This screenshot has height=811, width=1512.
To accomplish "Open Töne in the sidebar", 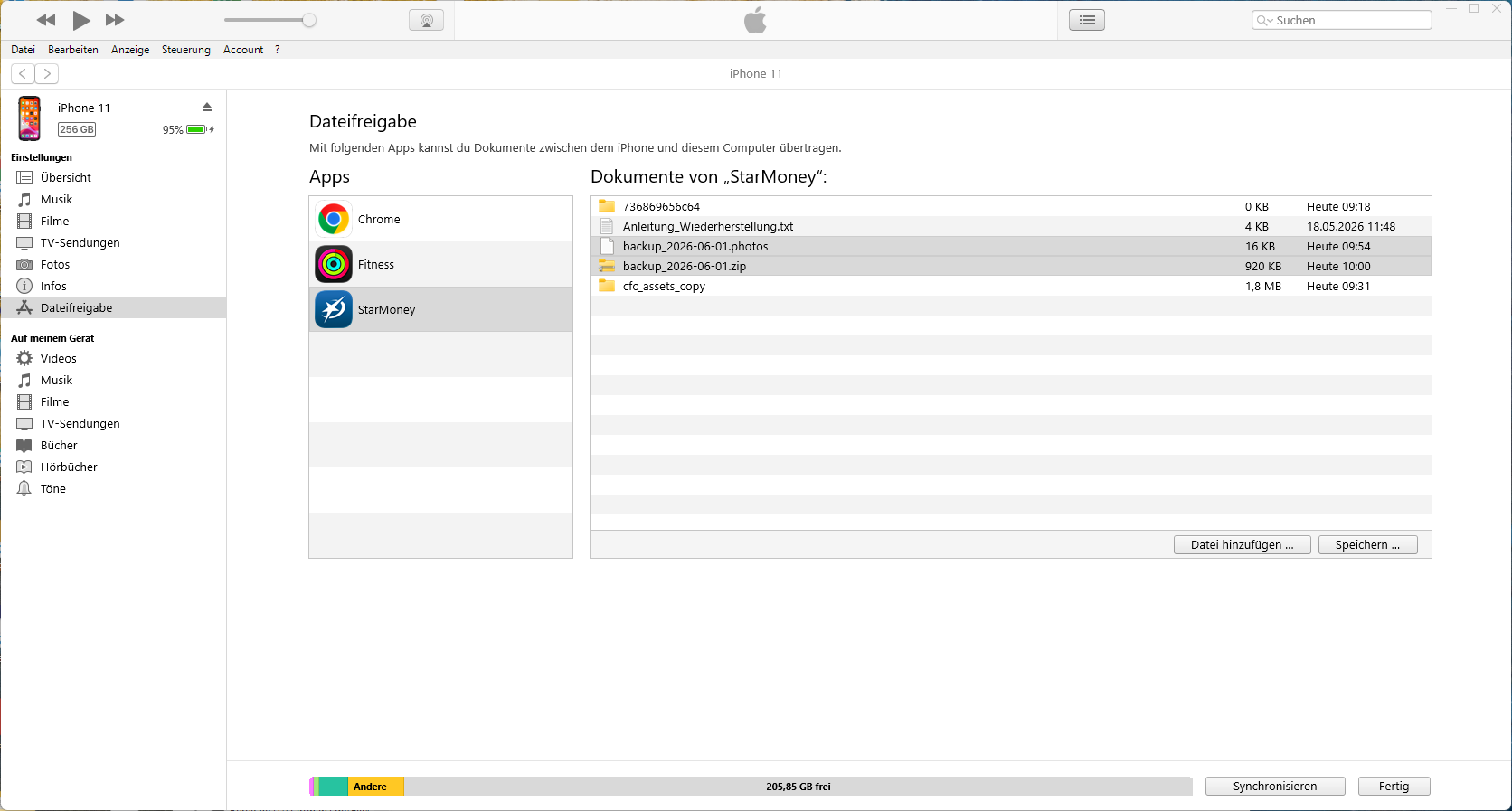I will point(113,488).
